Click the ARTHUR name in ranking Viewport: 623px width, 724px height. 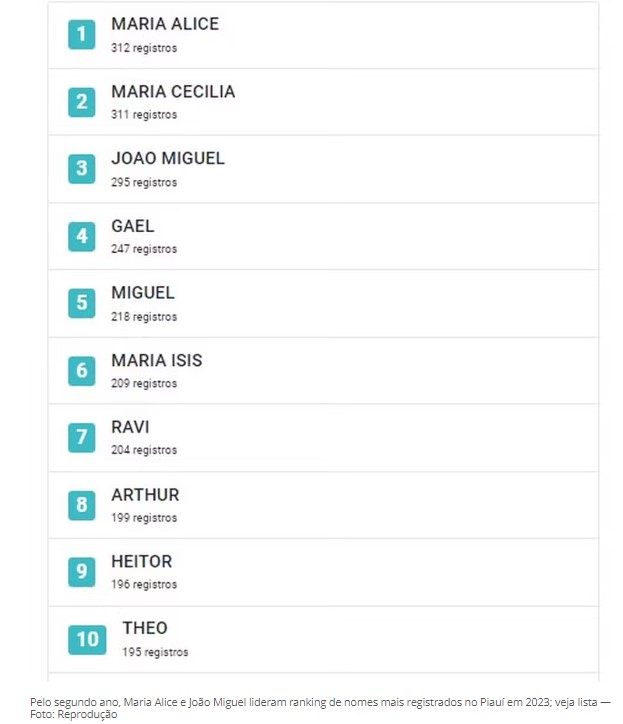point(145,495)
